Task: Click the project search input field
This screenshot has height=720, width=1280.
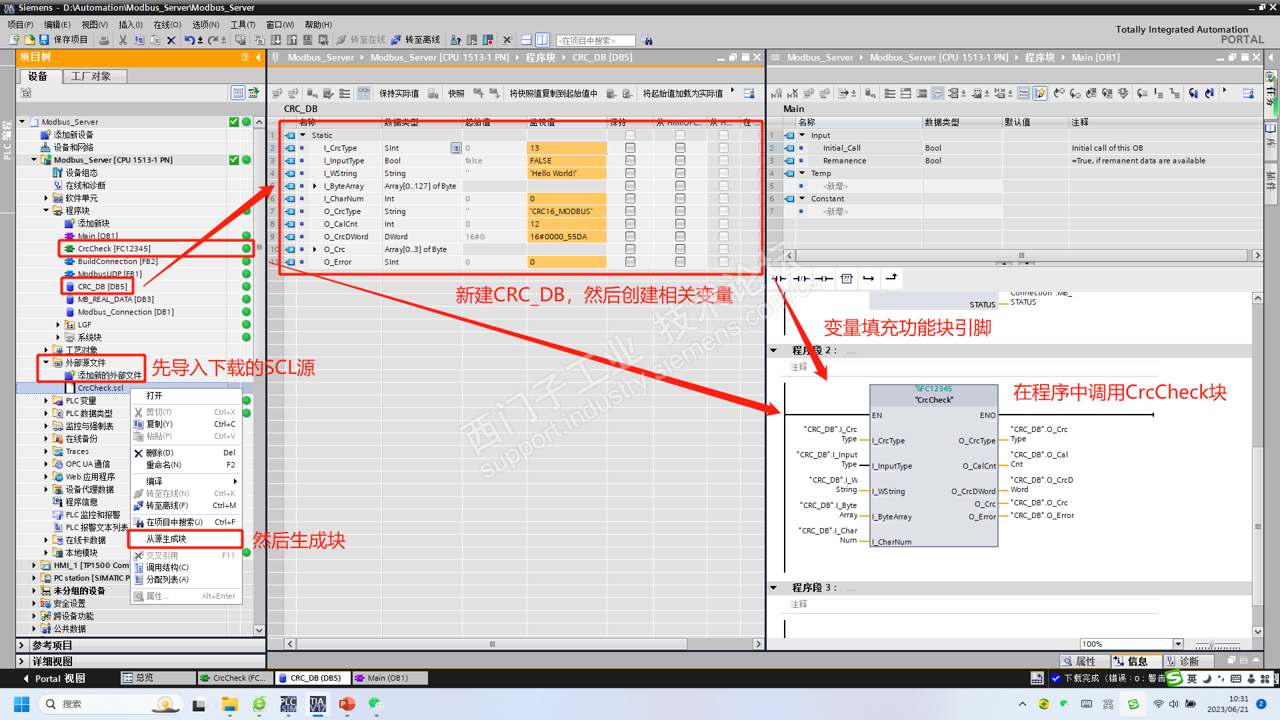Action: [x=596, y=40]
